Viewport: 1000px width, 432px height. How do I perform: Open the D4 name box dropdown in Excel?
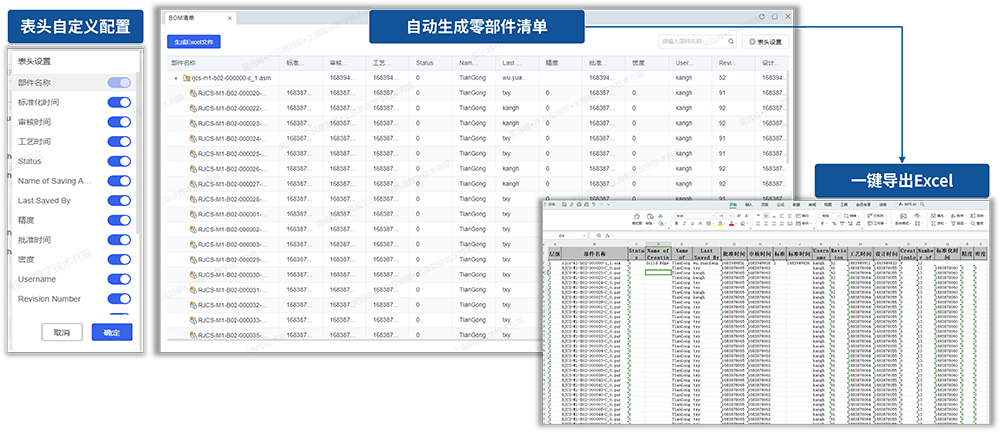584,235
